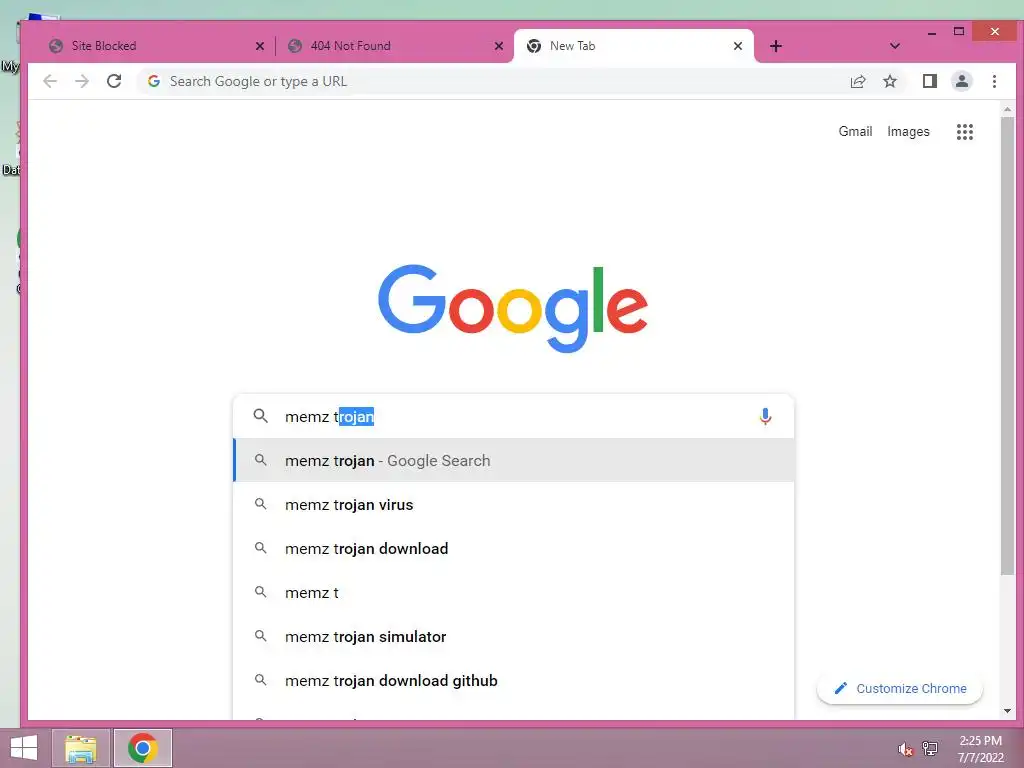Maximize the Chrome window
The image size is (1024, 768).
click(959, 31)
